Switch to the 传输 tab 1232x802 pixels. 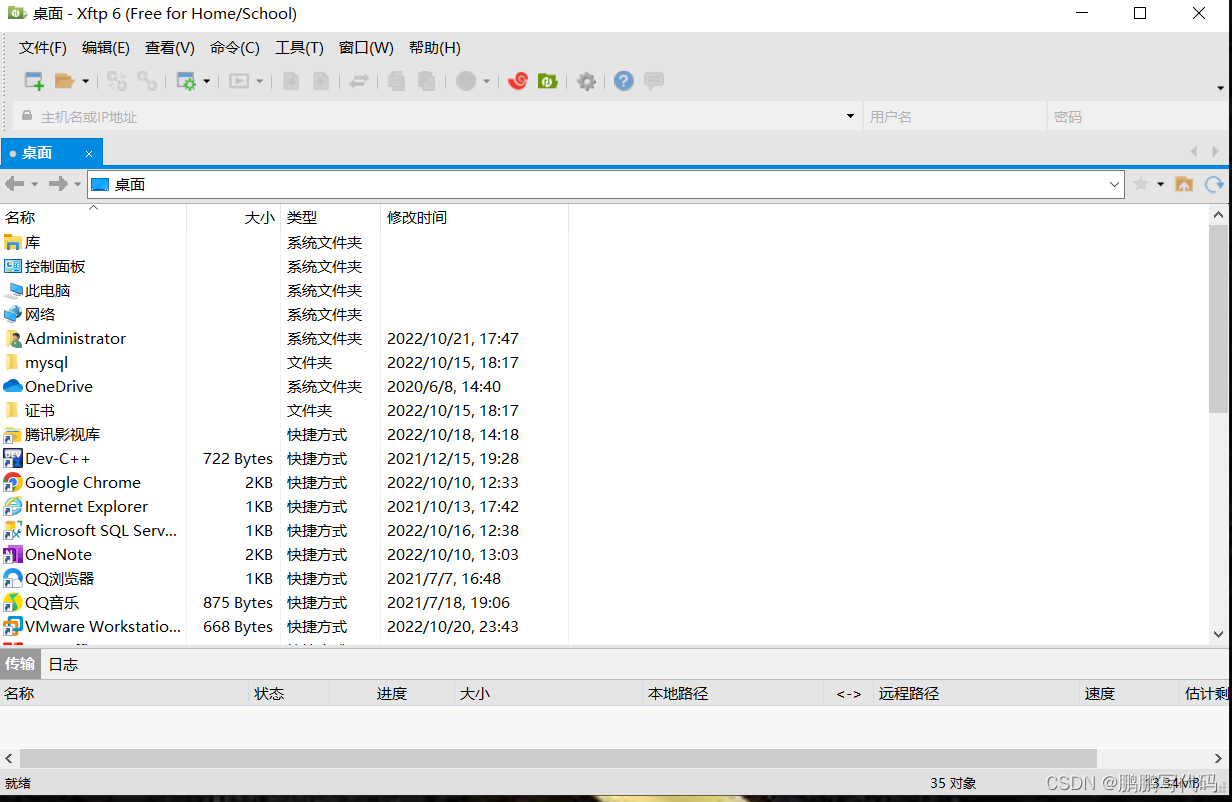pos(20,663)
